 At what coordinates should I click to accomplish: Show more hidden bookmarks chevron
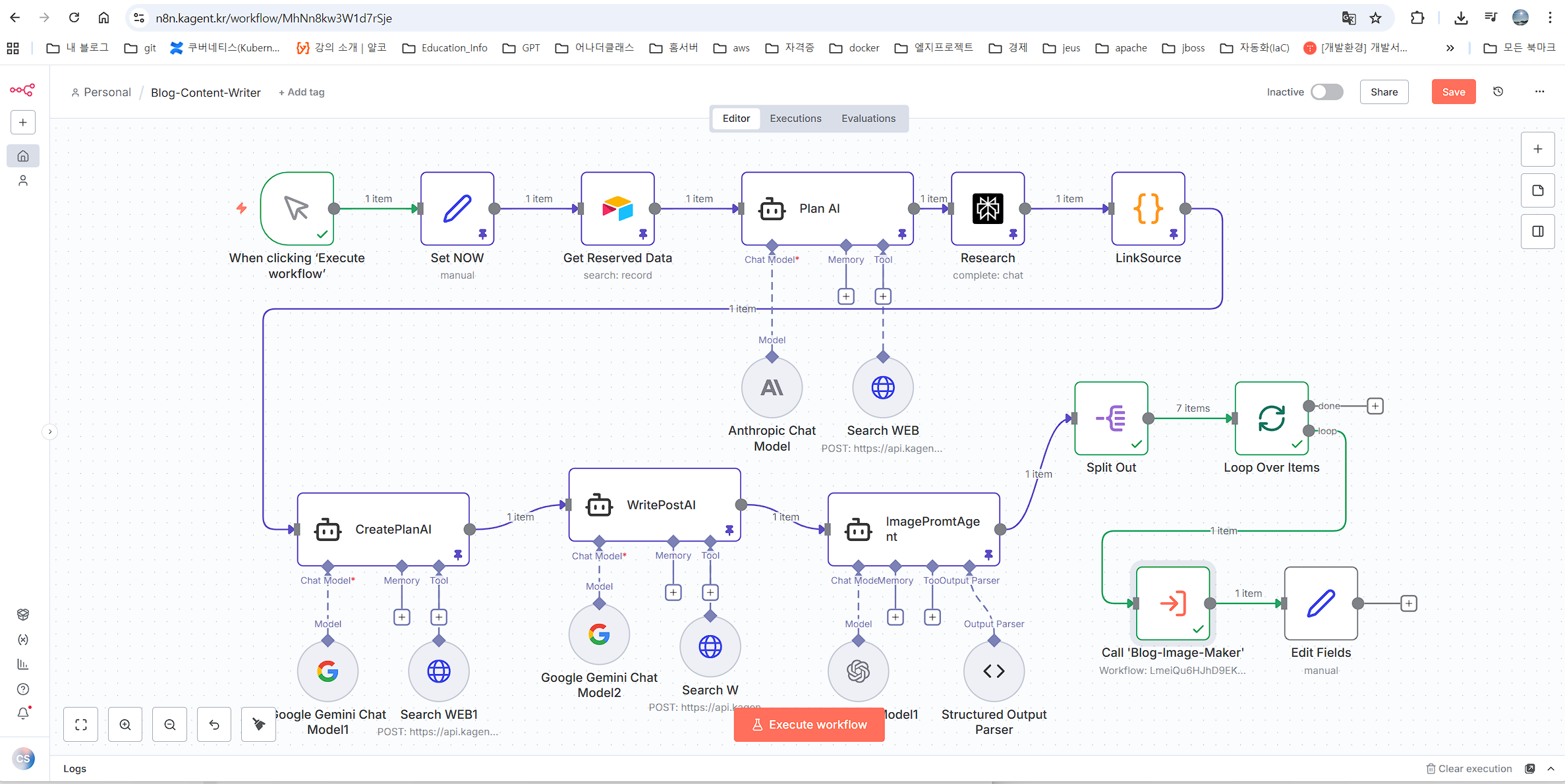tap(1450, 47)
